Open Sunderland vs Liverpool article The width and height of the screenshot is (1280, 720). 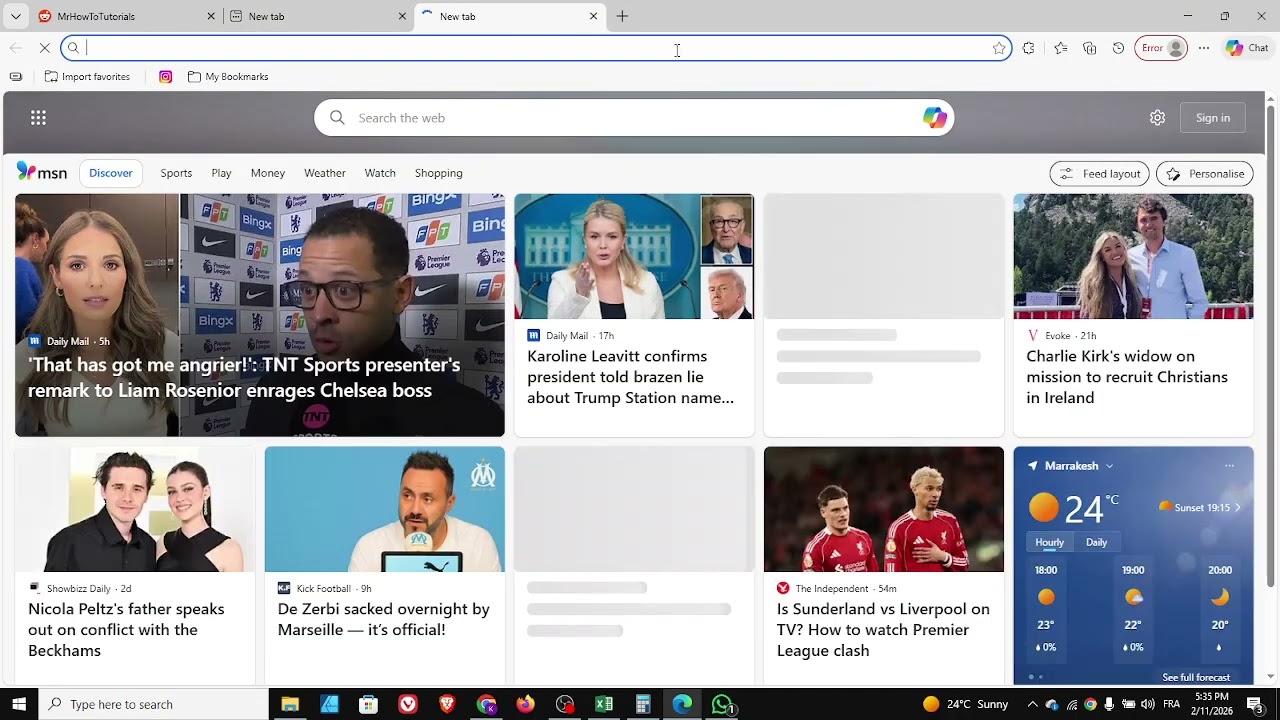coord(884,566)
